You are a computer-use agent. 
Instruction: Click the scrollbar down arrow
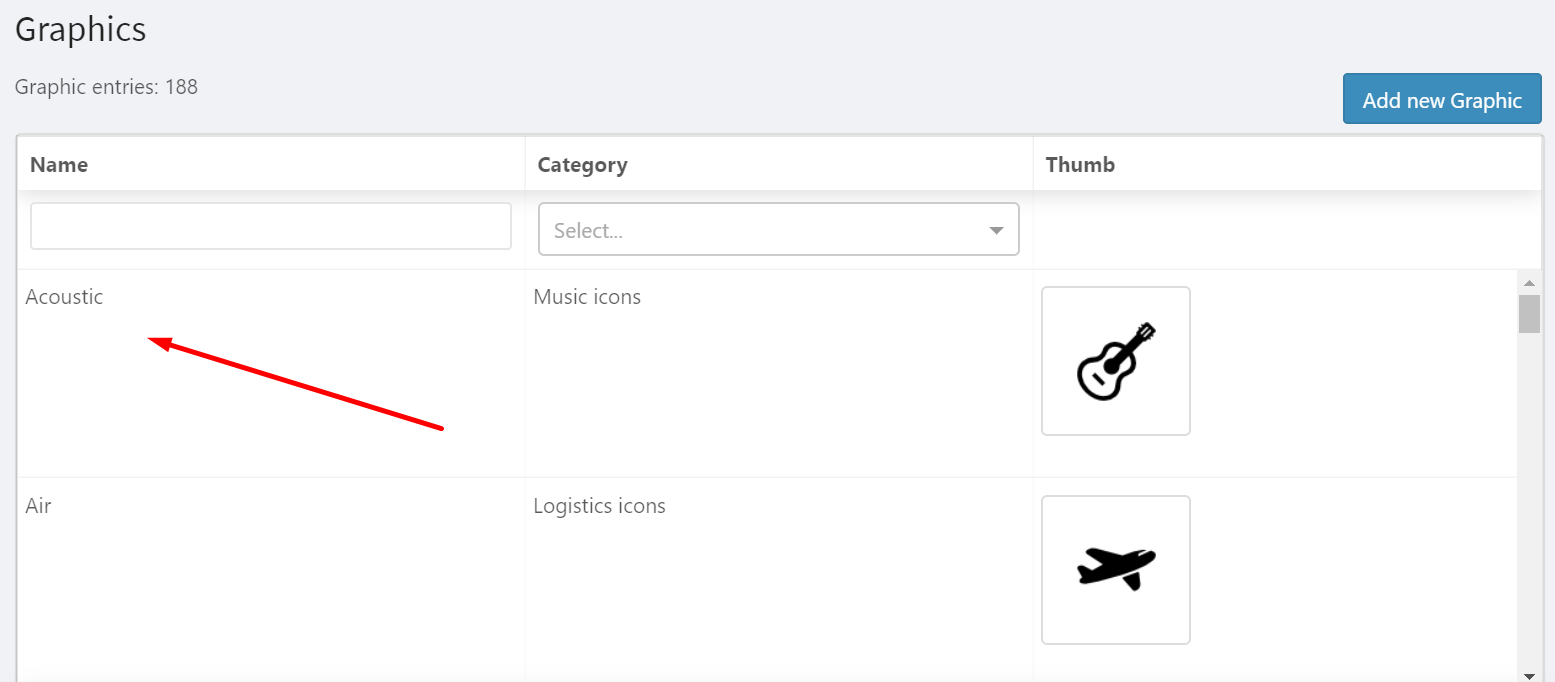[x=1529, y=675]
